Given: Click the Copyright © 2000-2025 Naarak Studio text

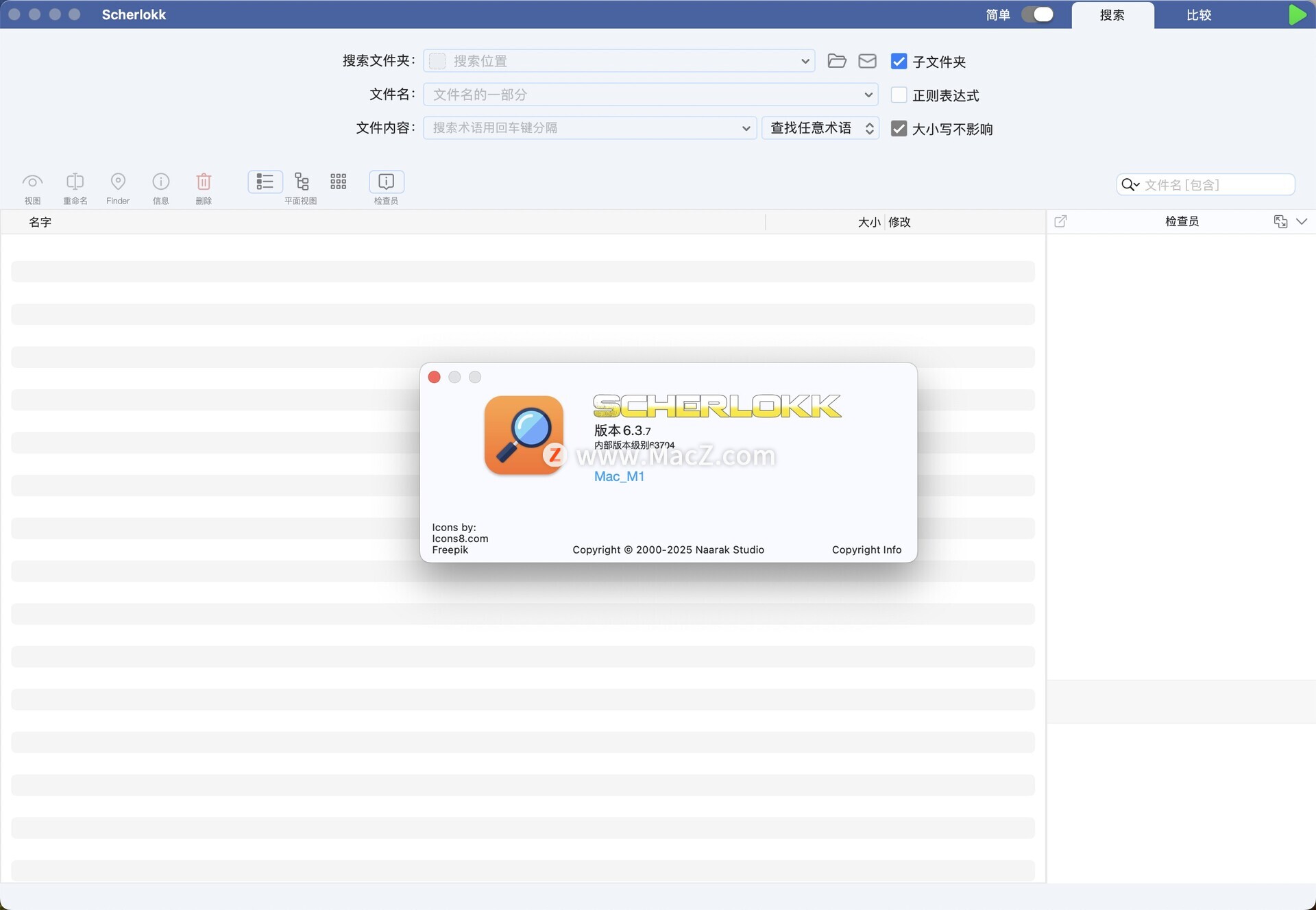Looking at the screenshot, I should point(668,550).
